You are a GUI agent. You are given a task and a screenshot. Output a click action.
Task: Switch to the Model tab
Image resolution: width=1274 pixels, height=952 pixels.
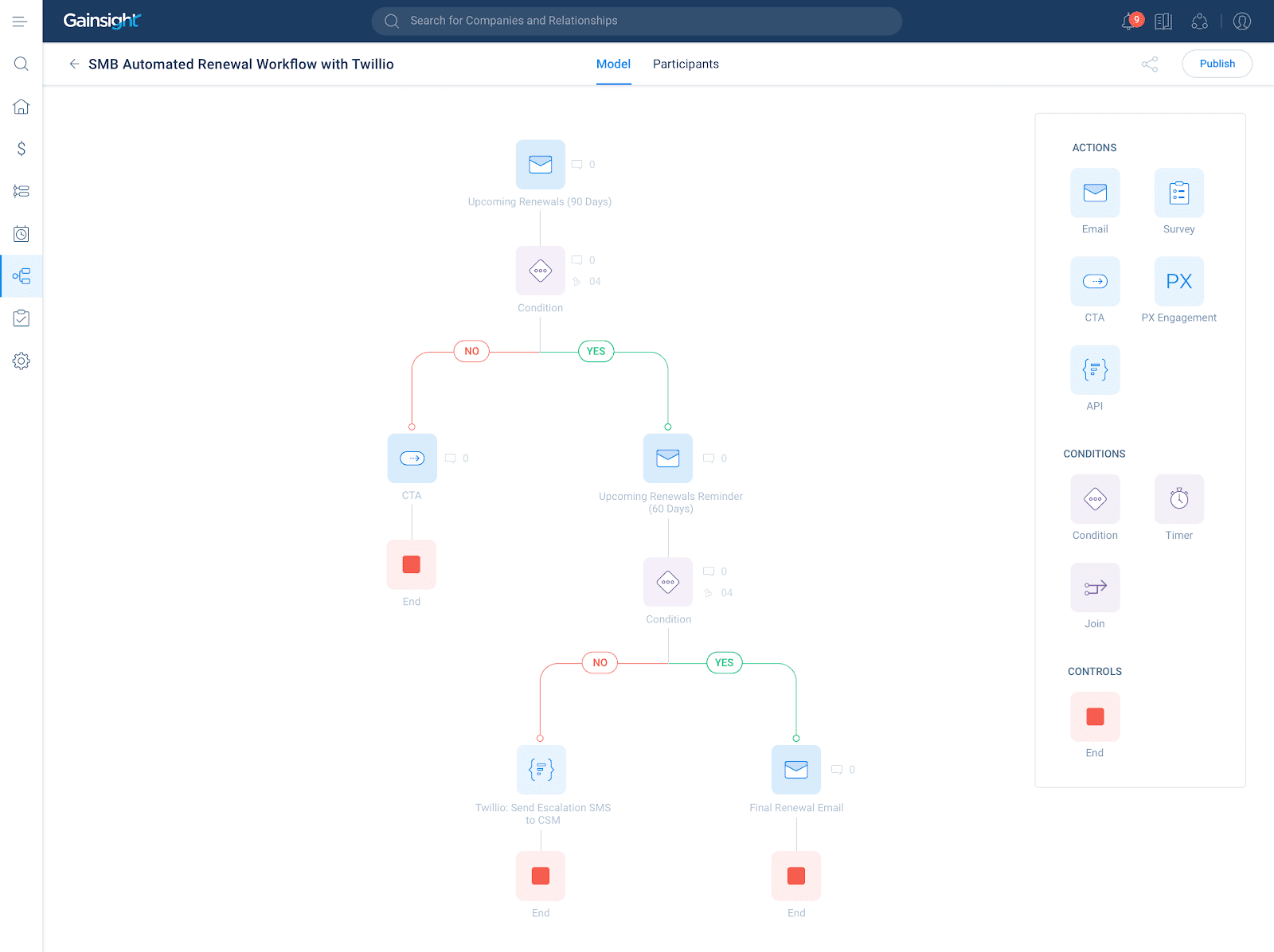(613, 64)
